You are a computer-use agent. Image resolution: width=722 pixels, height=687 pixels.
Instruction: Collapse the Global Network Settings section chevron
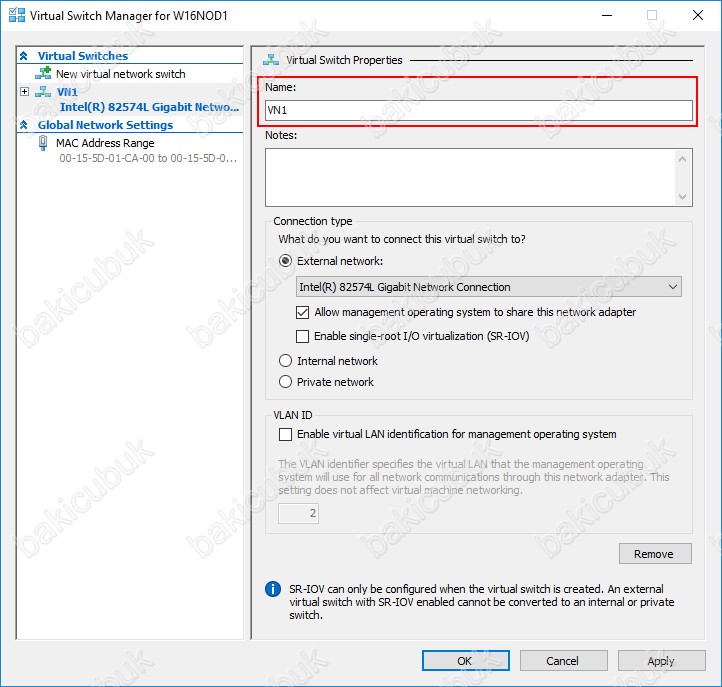(x=24, y=125)
